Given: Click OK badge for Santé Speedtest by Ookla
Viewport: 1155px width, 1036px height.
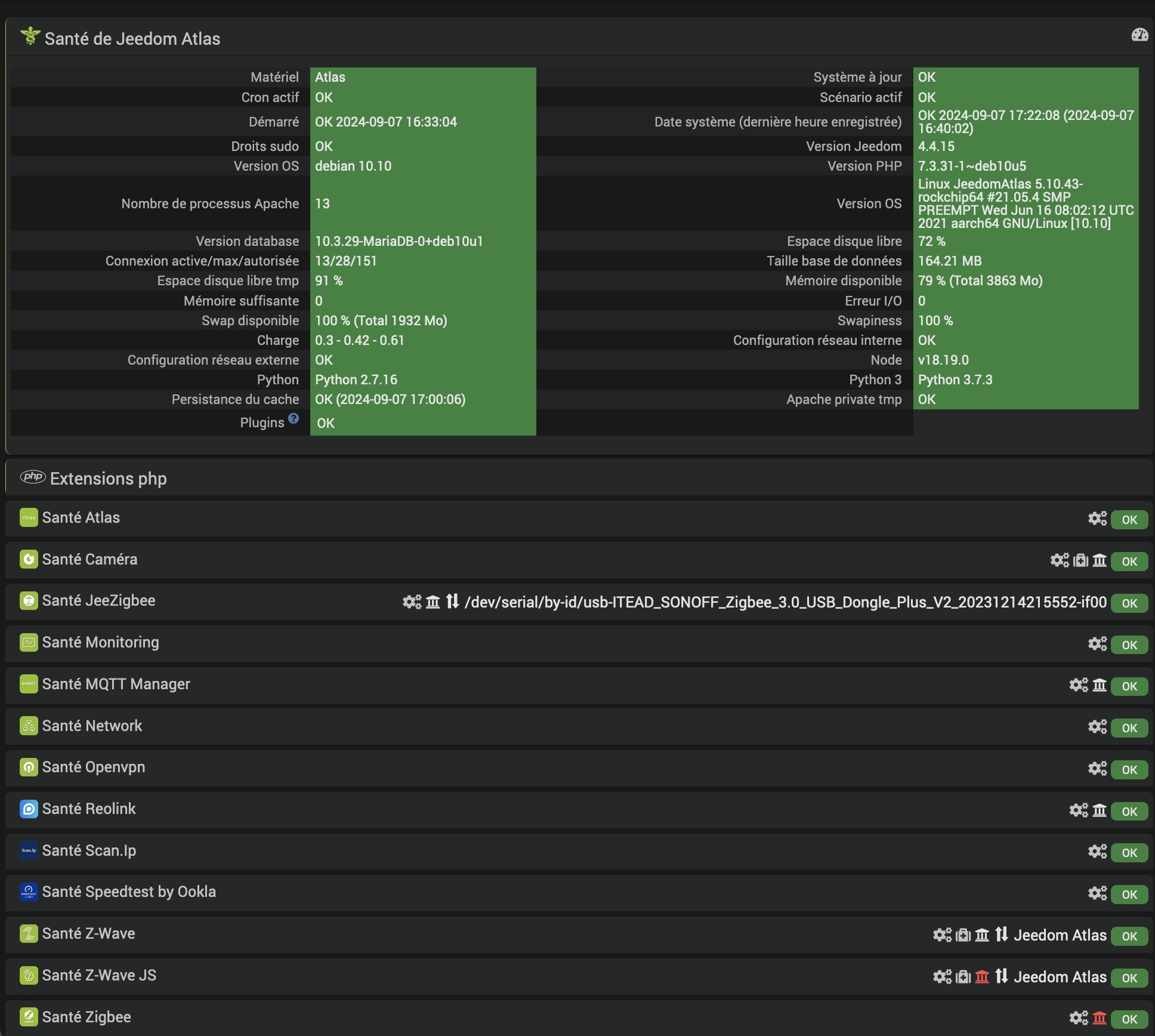Looking at the screenshot, I should tap(1129, 895).
